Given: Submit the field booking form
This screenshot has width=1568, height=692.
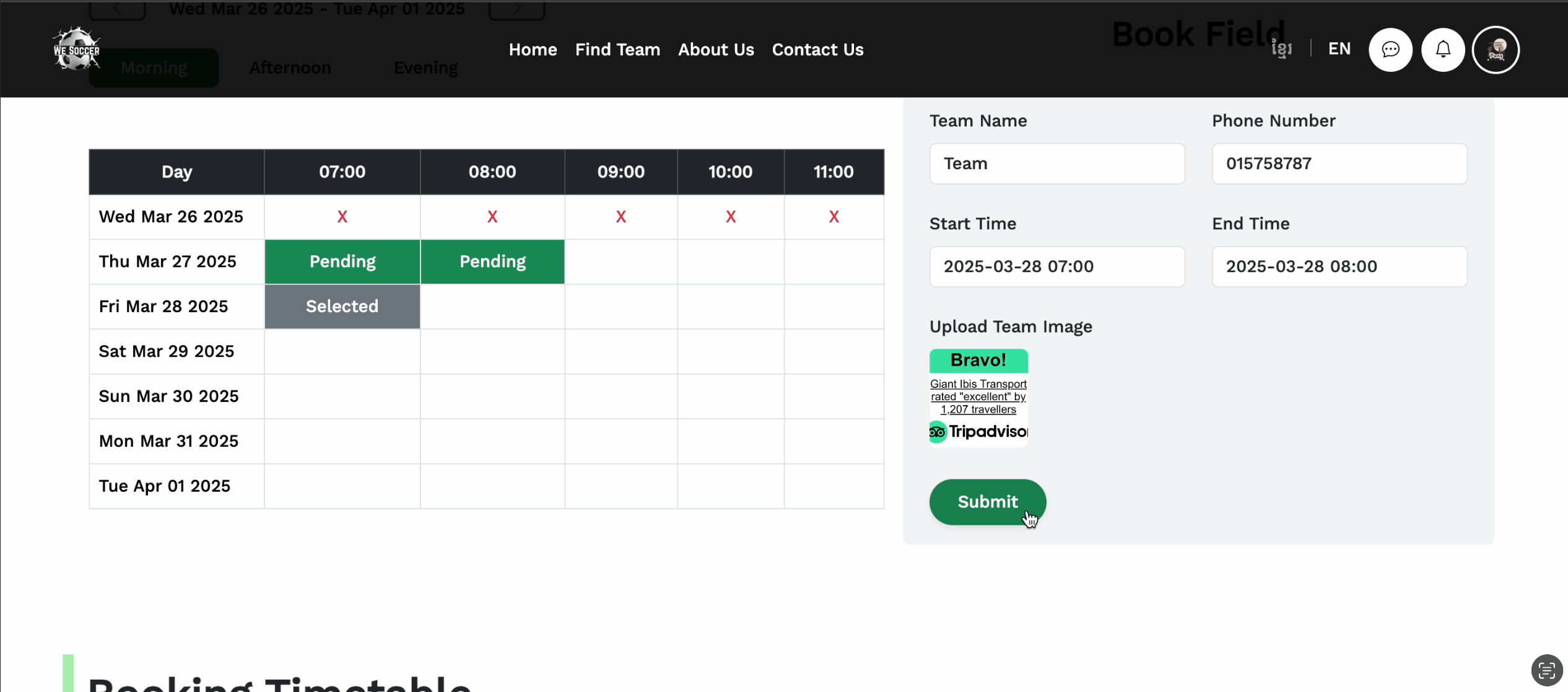Looking at the screenshot, I should 987,502.
